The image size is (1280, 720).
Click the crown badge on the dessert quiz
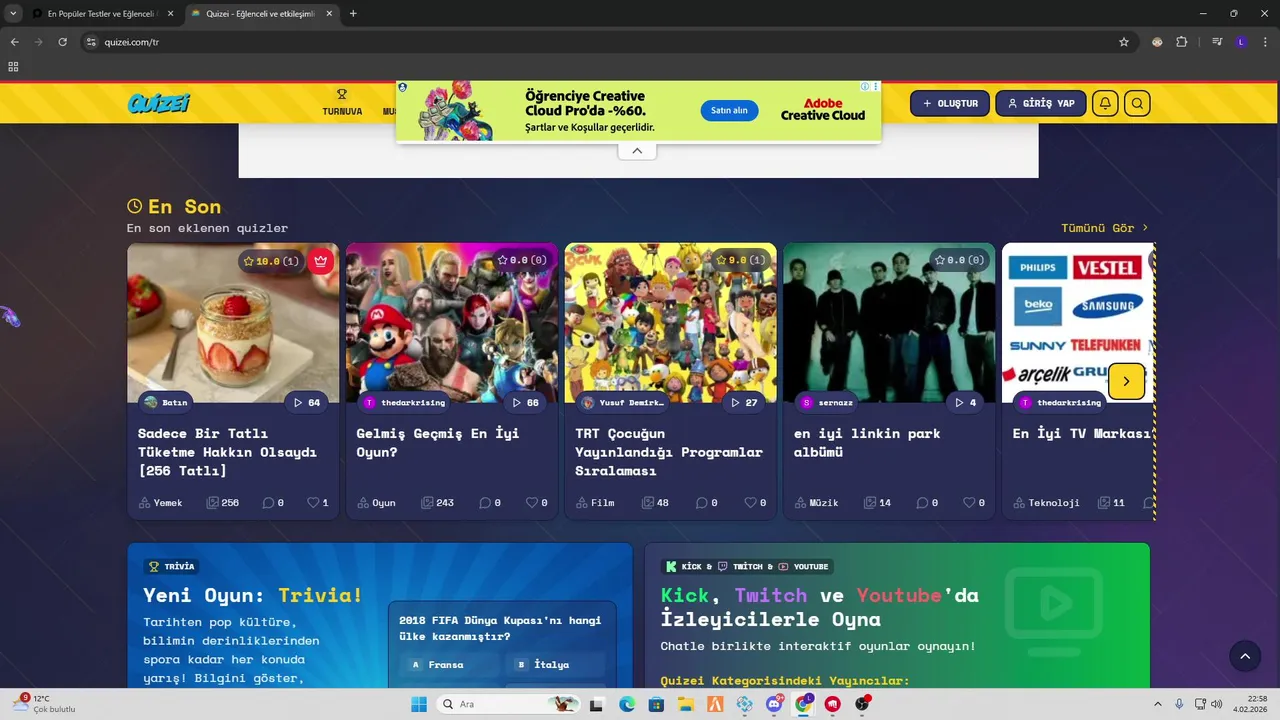320,261
